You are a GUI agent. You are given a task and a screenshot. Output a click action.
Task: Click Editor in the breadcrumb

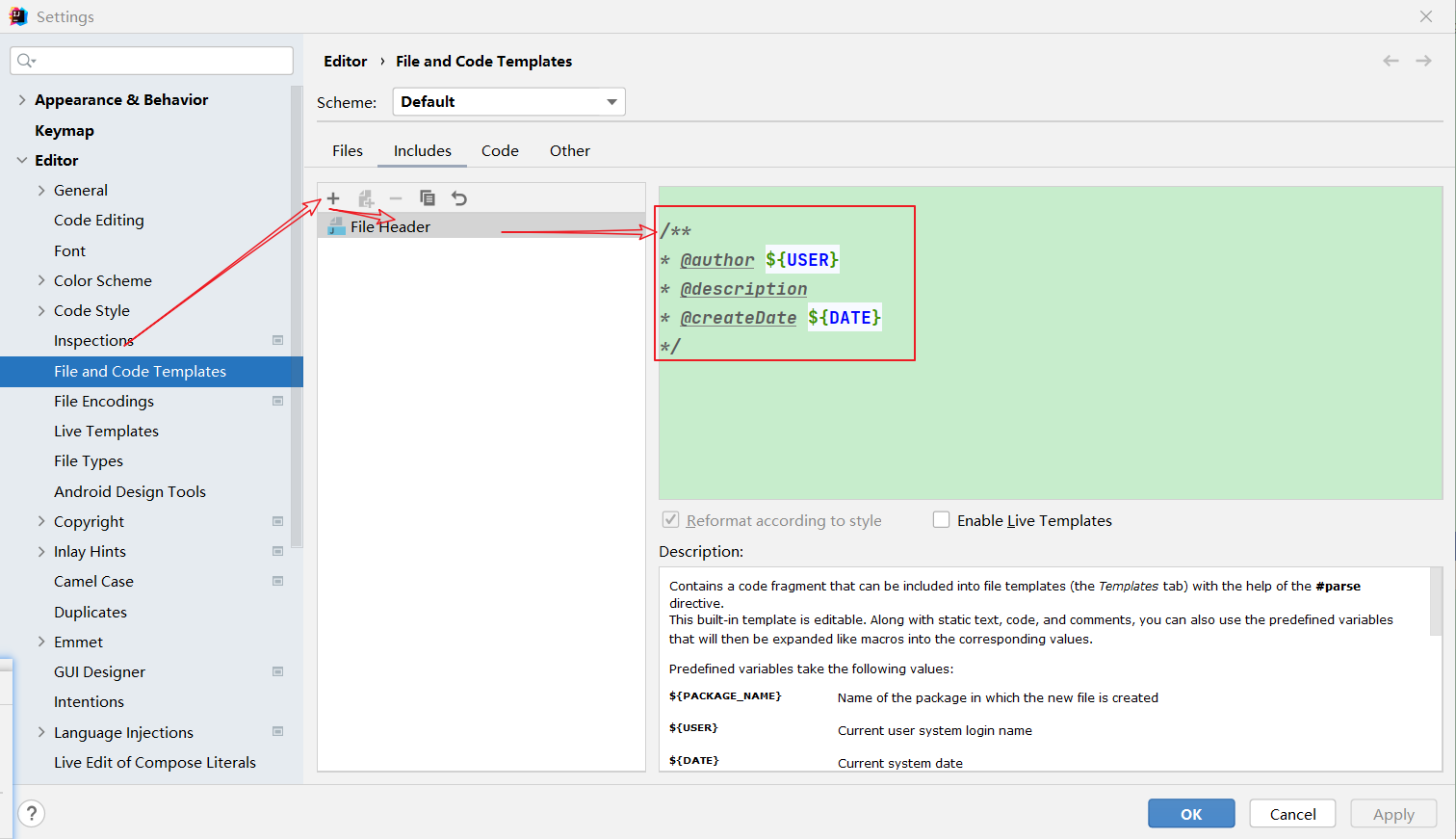pos(345,62)
